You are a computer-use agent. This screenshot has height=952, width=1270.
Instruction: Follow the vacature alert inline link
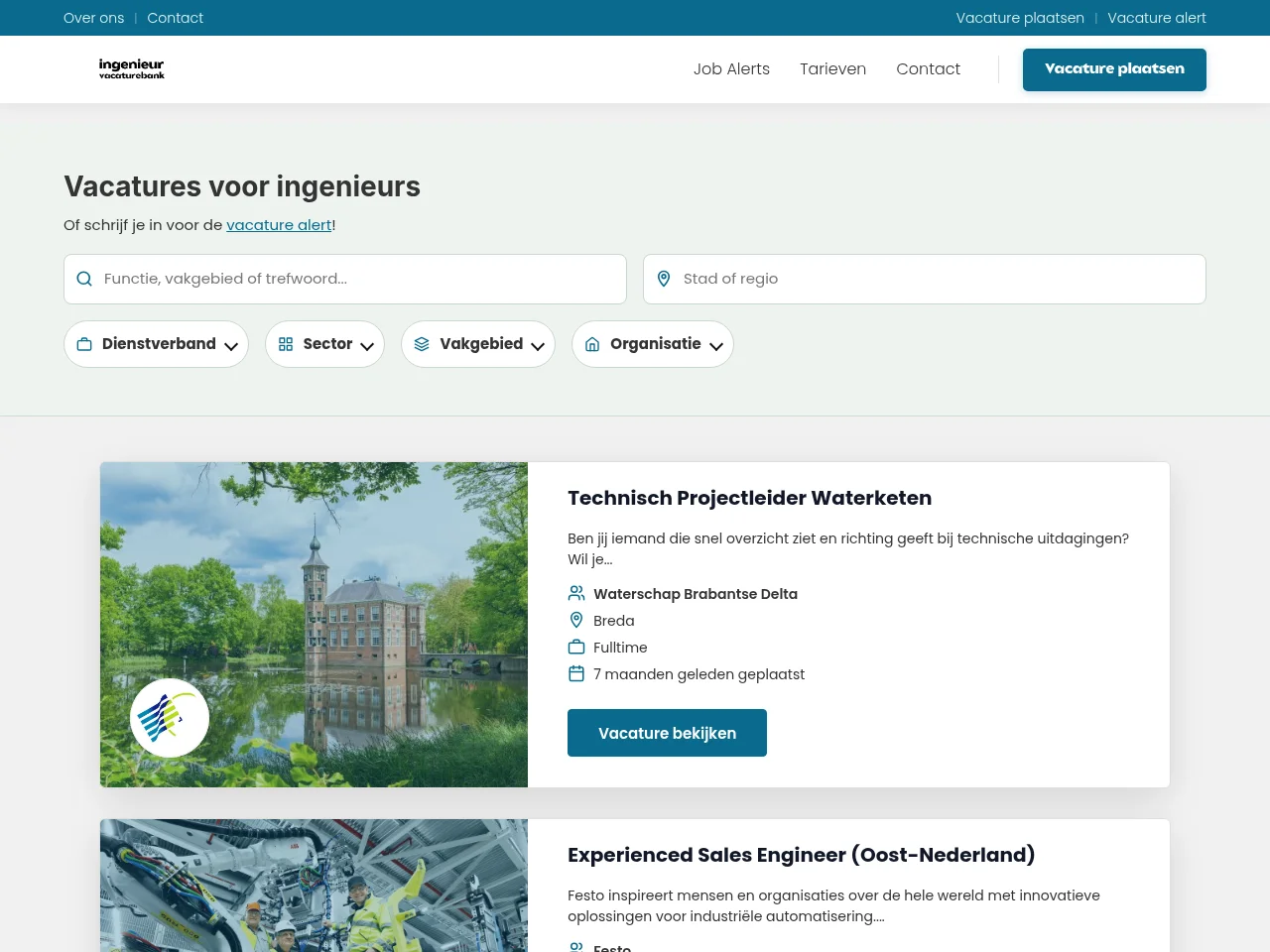click(279, 225)
